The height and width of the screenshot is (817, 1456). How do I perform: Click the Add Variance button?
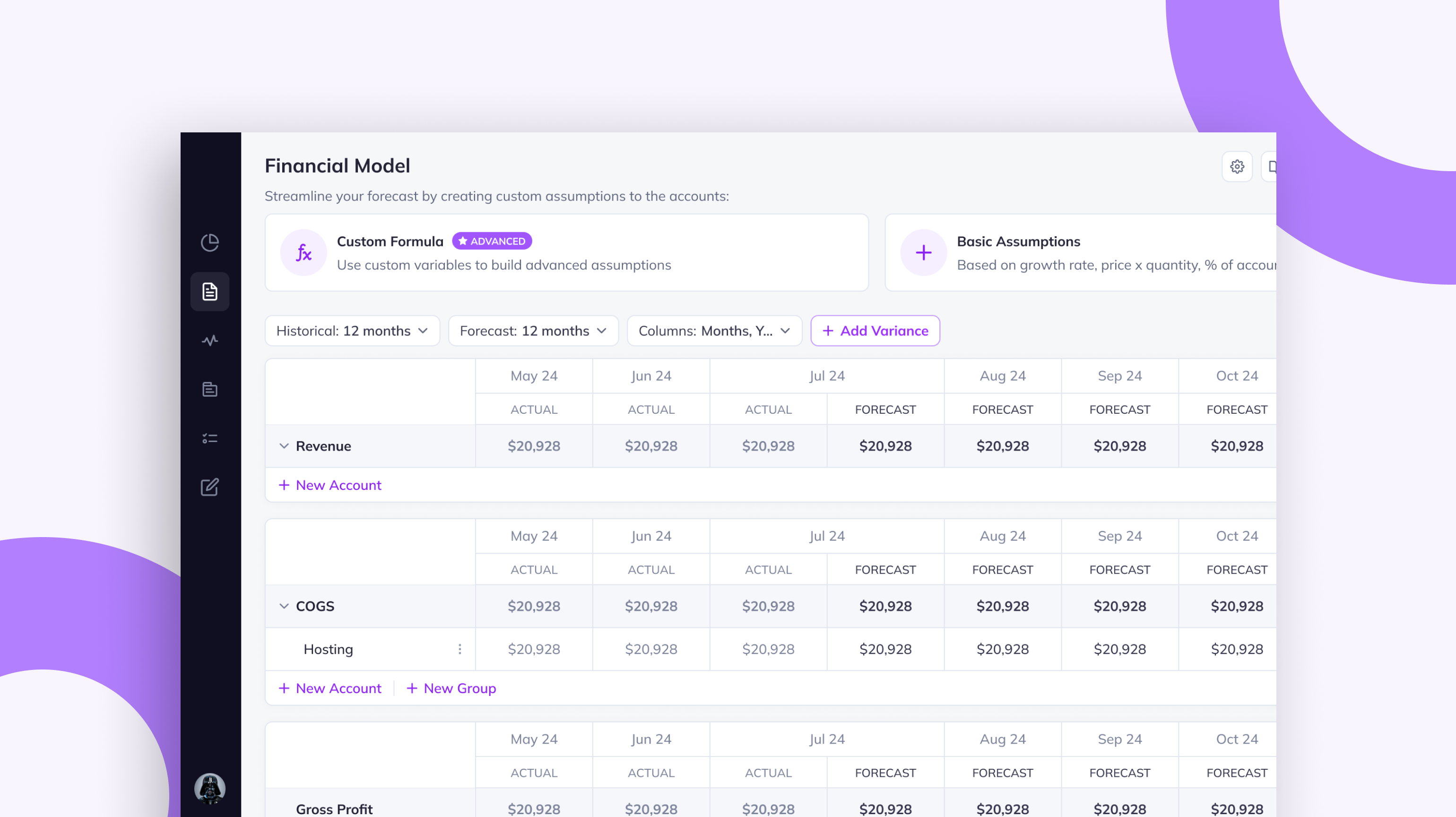pyautogui.click(x=875, y=331)
